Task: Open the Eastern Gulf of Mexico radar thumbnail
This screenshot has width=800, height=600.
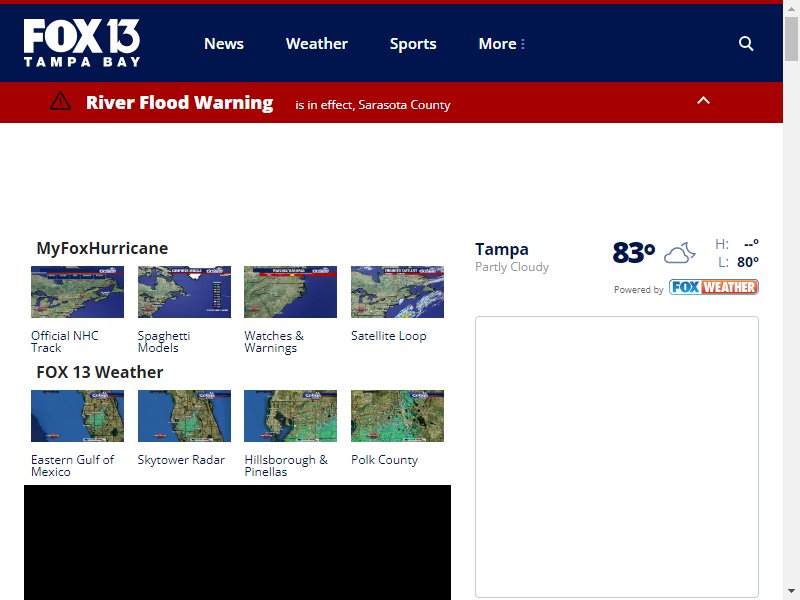Action: click(78, 416)
